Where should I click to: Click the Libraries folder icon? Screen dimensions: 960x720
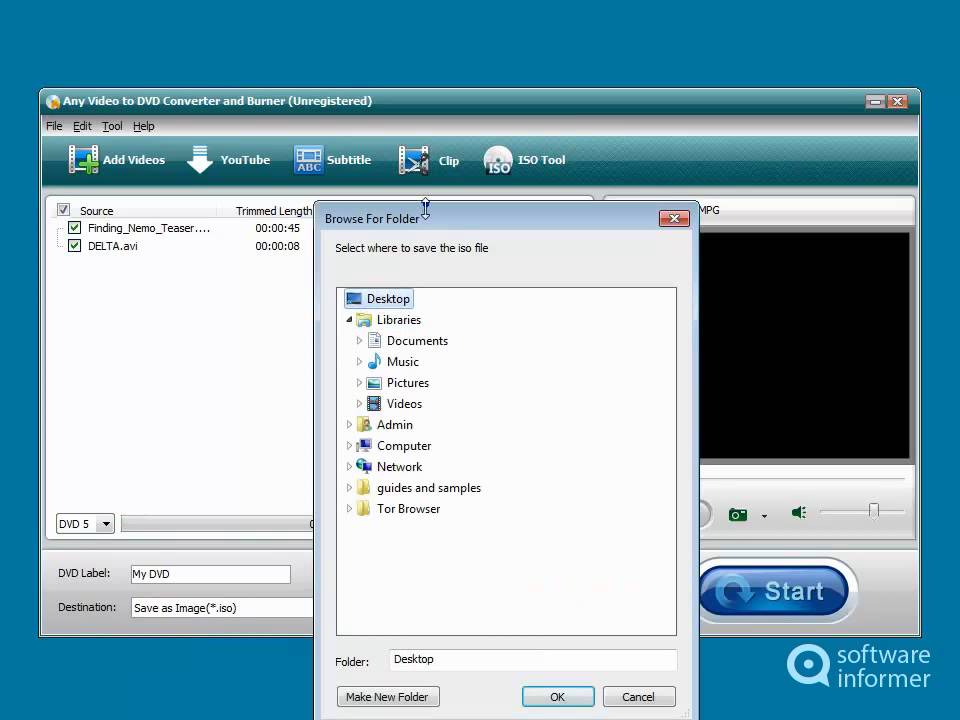pyautogui.click(x=364, y=320)
